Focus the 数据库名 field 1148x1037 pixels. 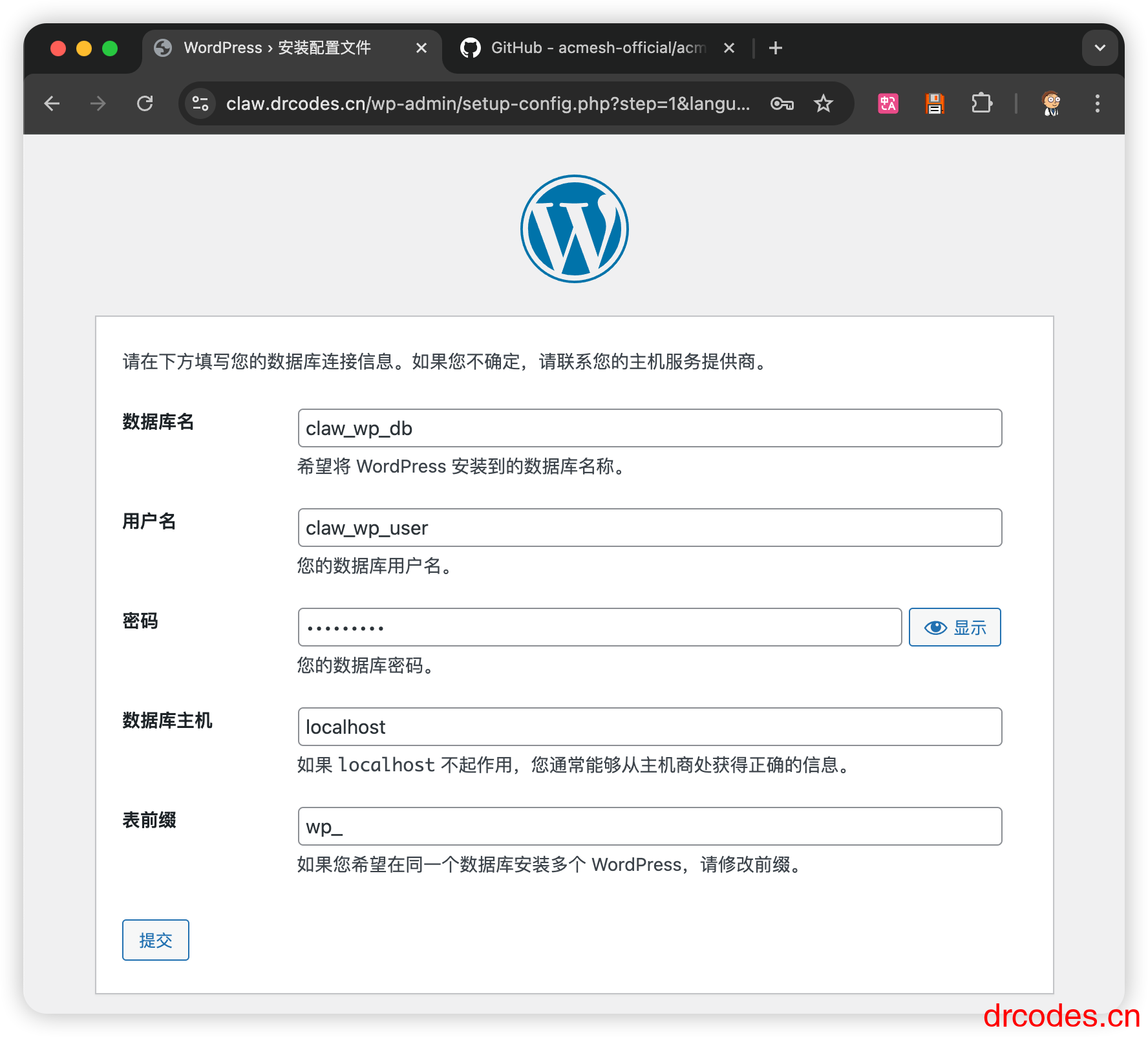(650, 428)
